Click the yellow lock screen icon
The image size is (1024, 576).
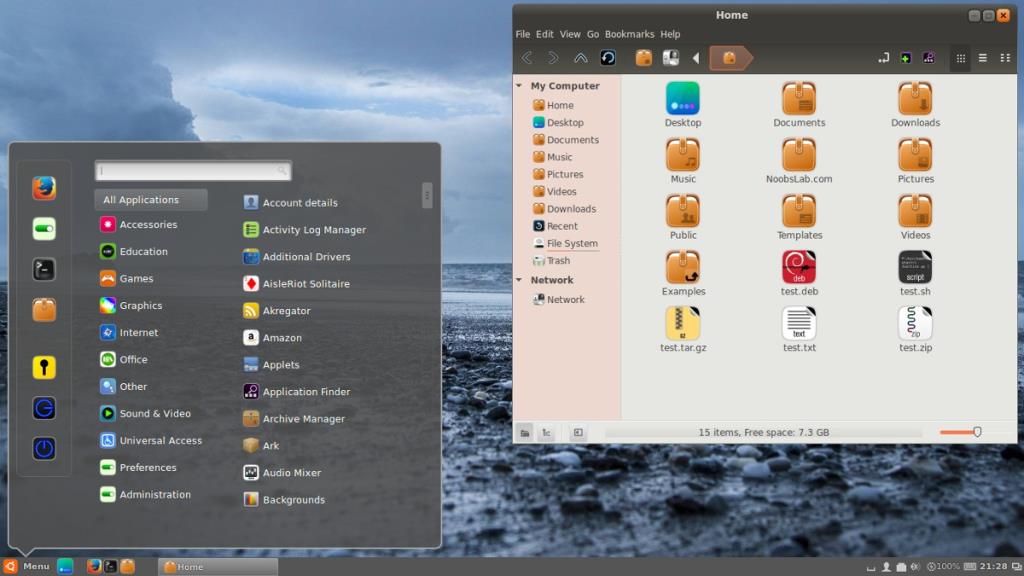click(x=43, y=367)
